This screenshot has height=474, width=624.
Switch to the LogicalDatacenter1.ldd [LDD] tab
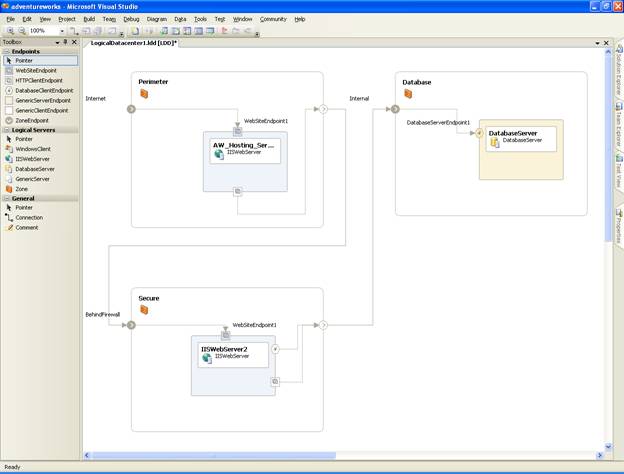pos(134,43)
